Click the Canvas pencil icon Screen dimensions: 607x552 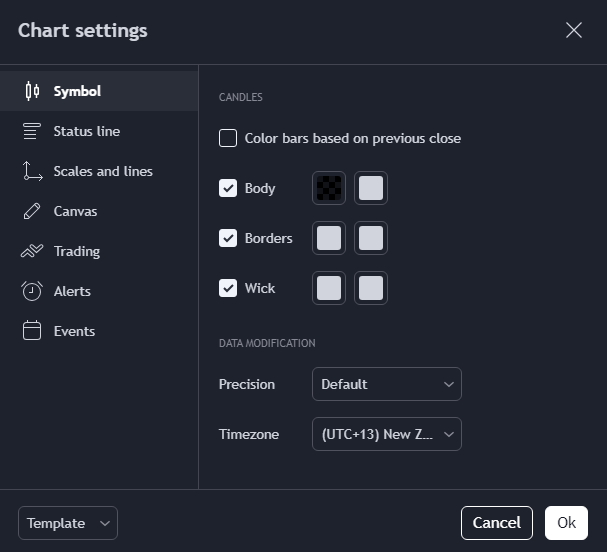tap(32, 211)
